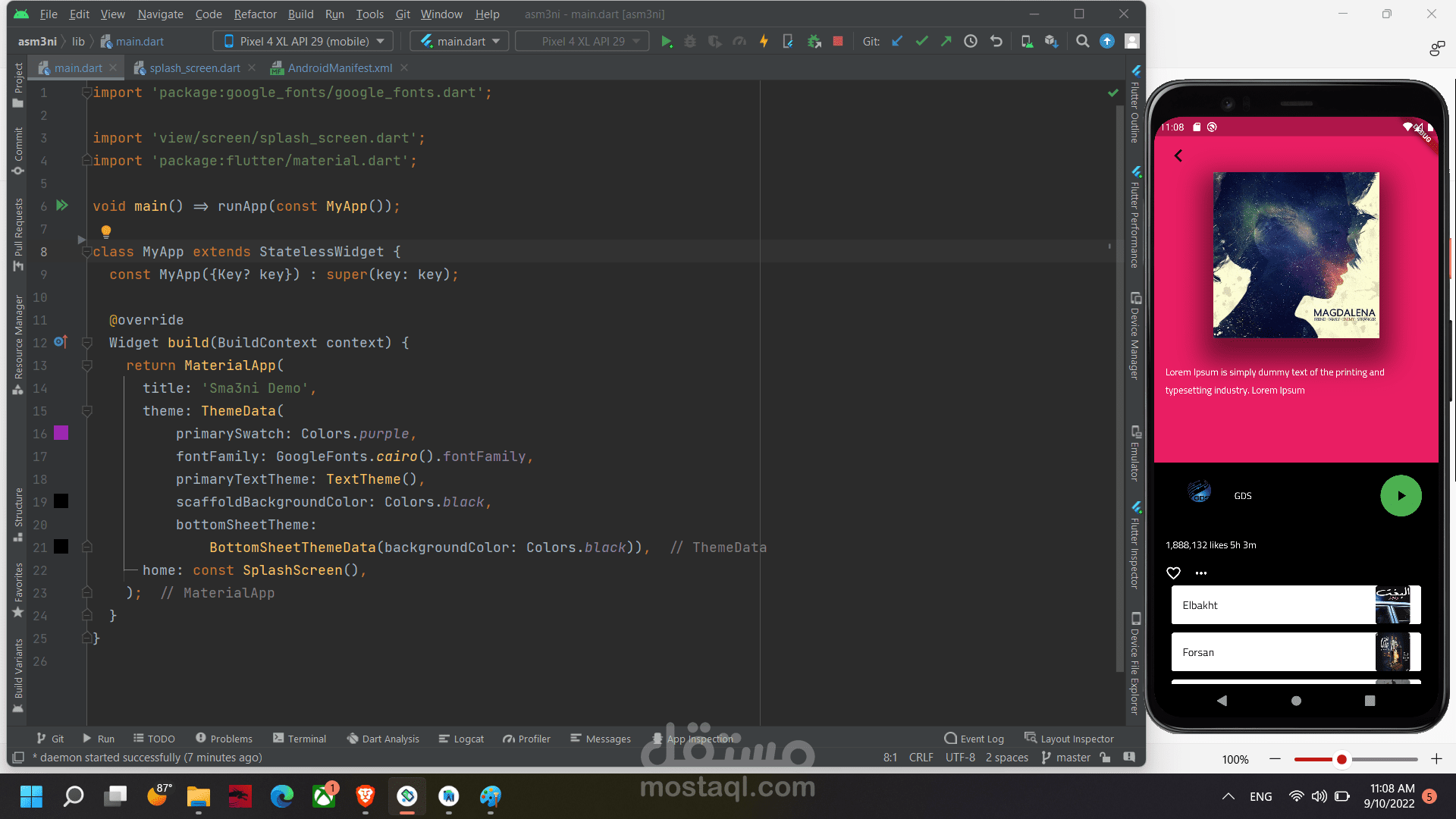Viewport: 1456px width, 819px height.
Task: Open Search Everywhere magnifier icon
Action: (1082, 42)
